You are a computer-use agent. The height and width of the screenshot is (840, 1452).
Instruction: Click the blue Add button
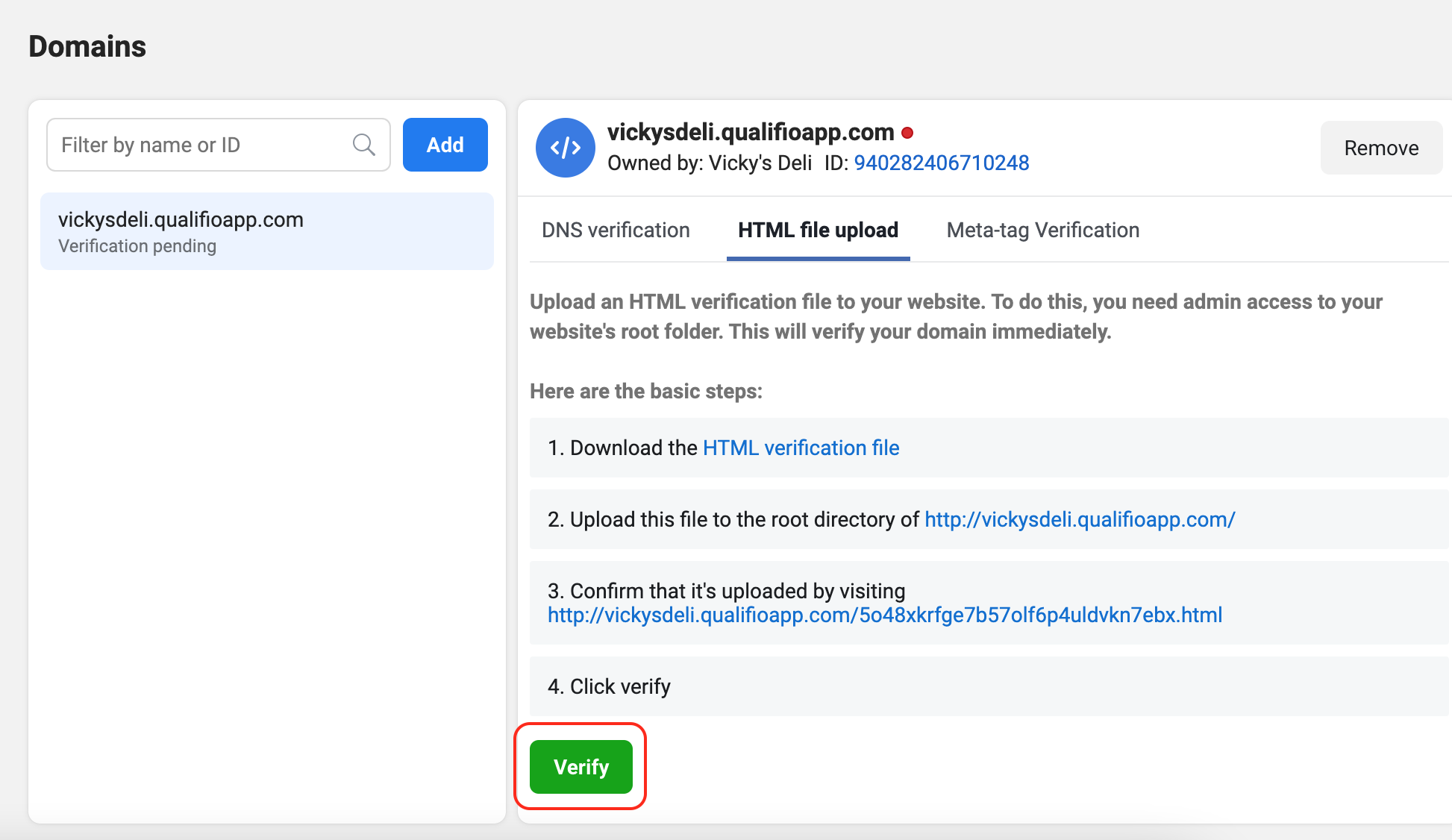point(445,145)
